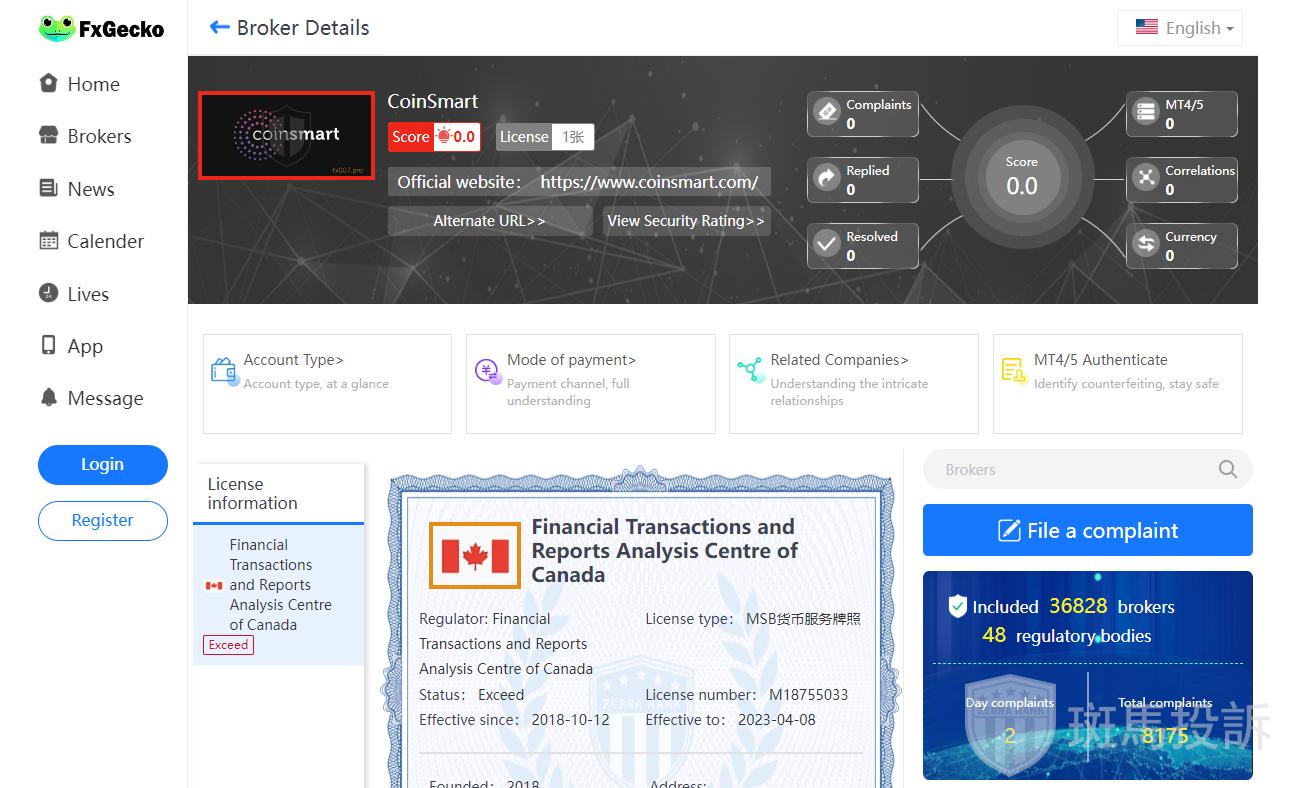Viewport: 1290px width, 788px height.
Task: Open the English language dropdown
Action: pyautogui.click(x=1180, y=28)
